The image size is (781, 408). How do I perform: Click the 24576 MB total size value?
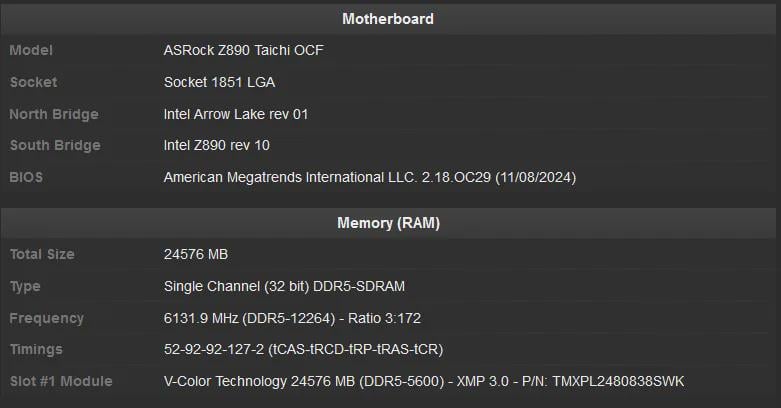196,254
